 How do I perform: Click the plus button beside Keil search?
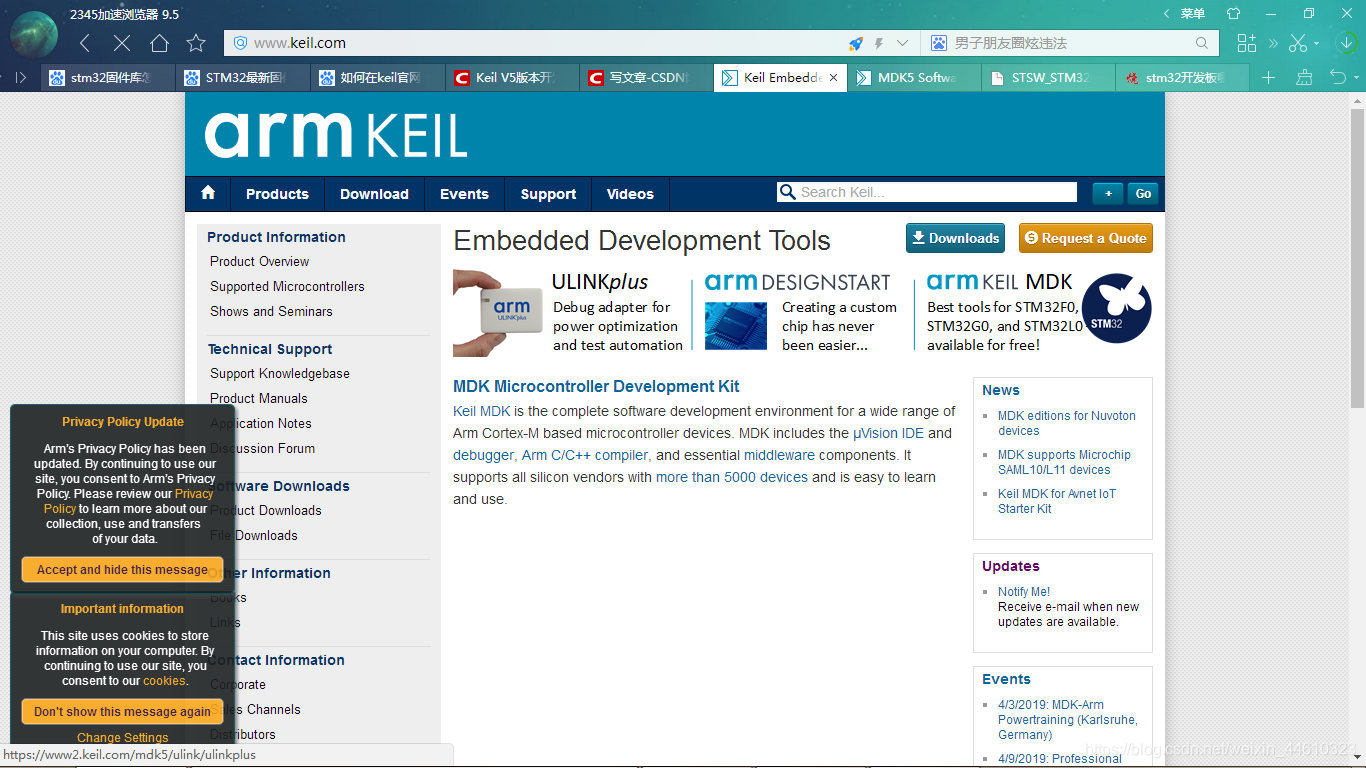point(1107,193)
